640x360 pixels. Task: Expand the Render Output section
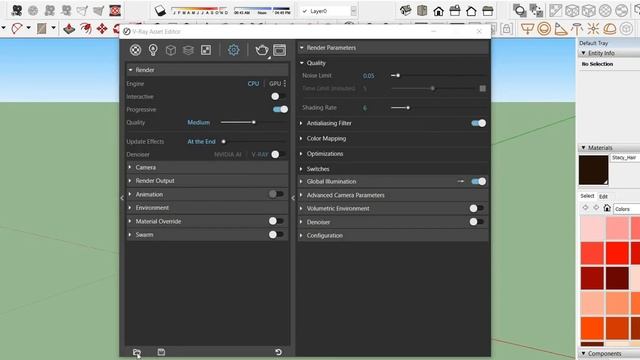[207, 180]
